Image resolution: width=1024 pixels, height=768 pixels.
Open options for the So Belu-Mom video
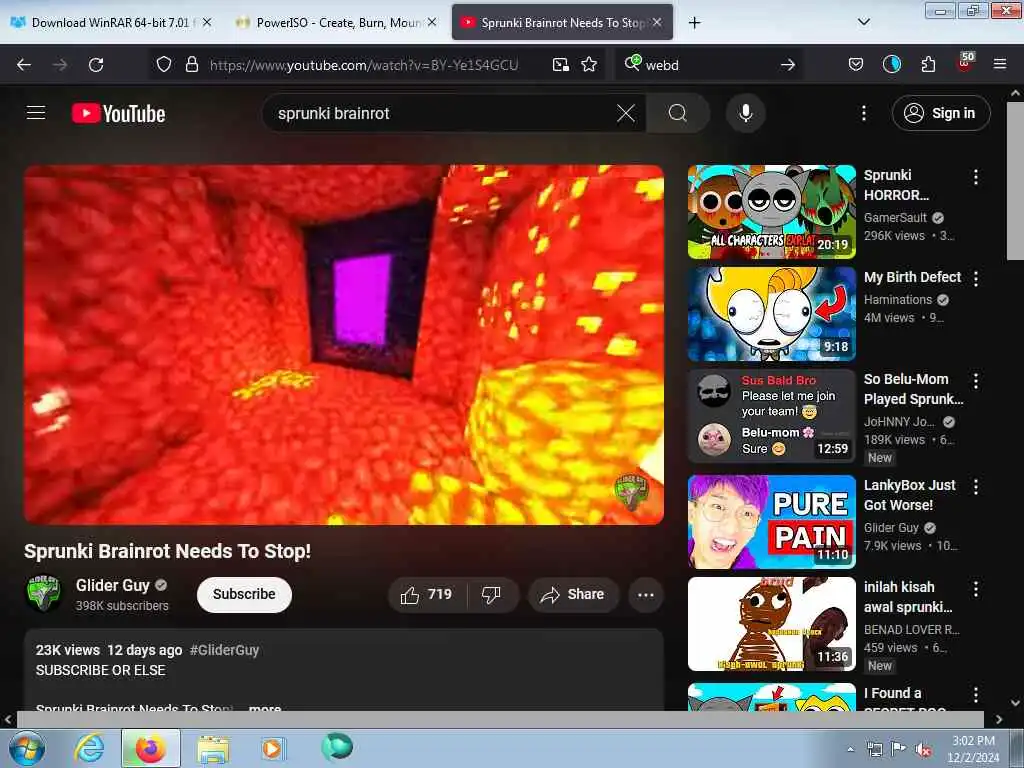[976, 381]
